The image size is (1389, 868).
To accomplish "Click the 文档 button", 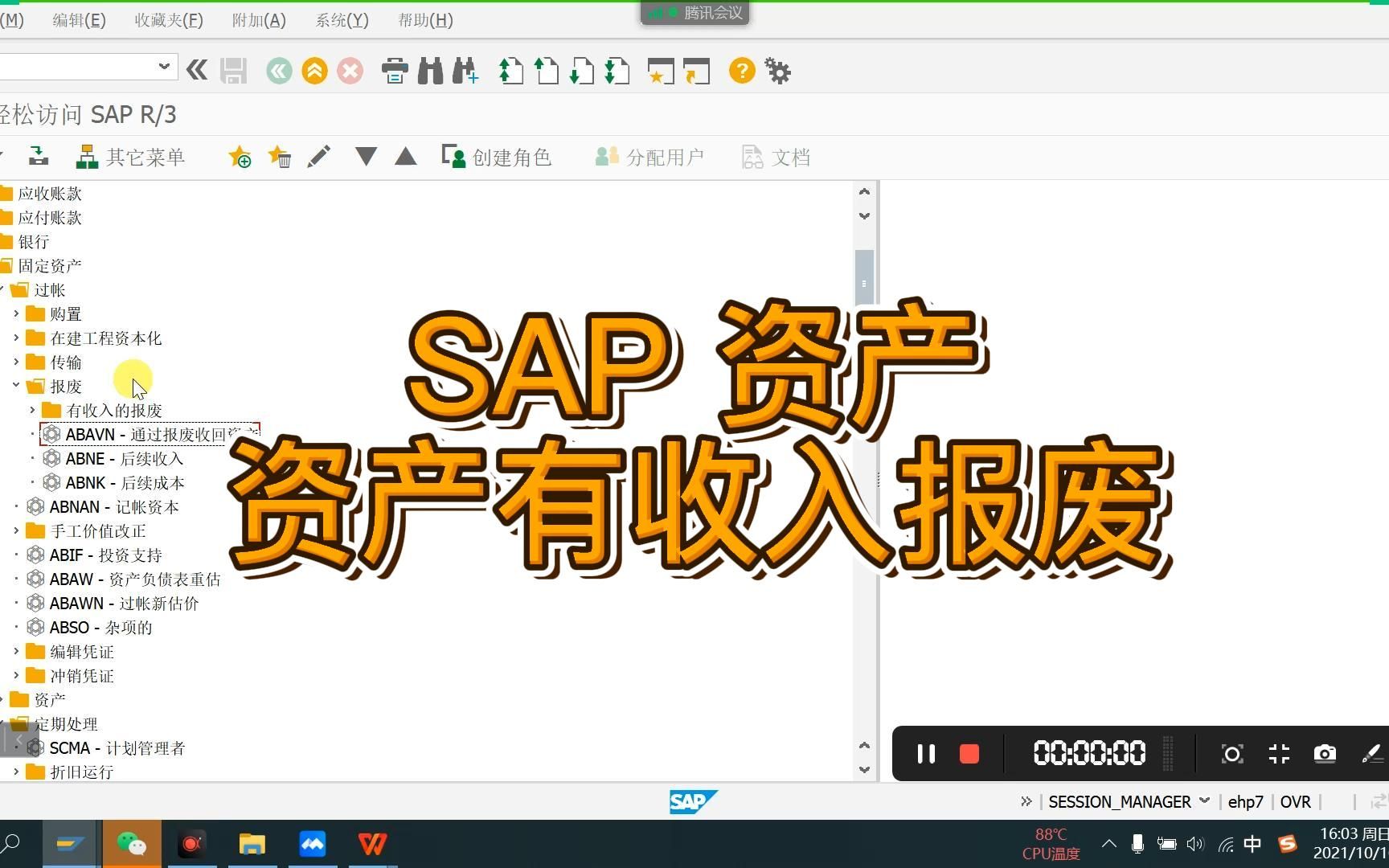I will (x=776, y=157).
